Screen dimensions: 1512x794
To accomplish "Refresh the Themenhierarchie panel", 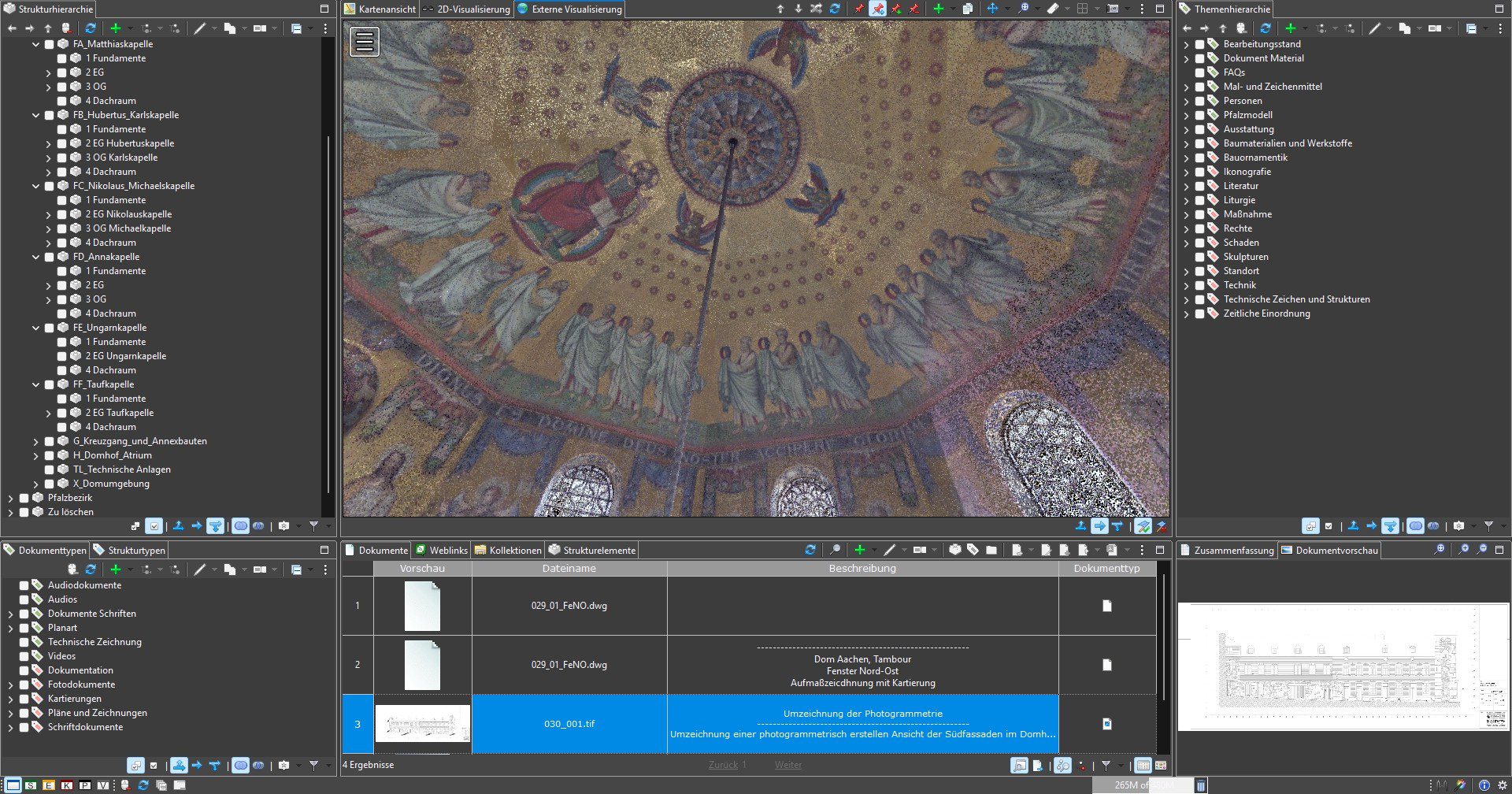I will click(x=1265, y=28).
